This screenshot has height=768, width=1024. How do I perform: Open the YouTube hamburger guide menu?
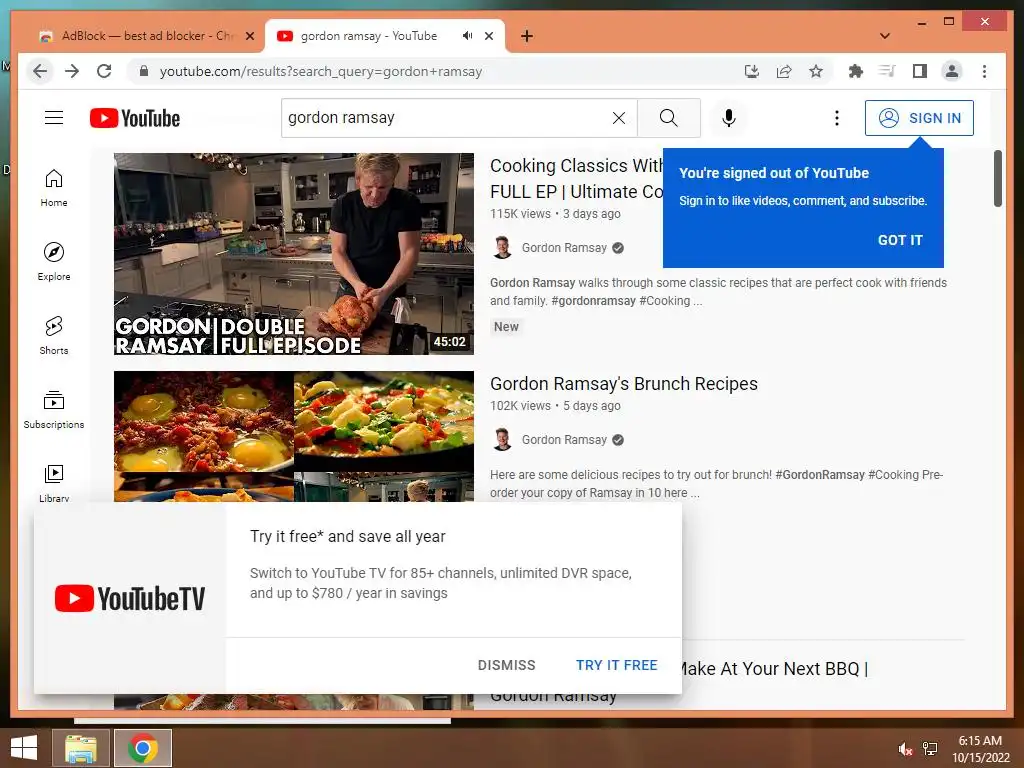click(54, 118)
